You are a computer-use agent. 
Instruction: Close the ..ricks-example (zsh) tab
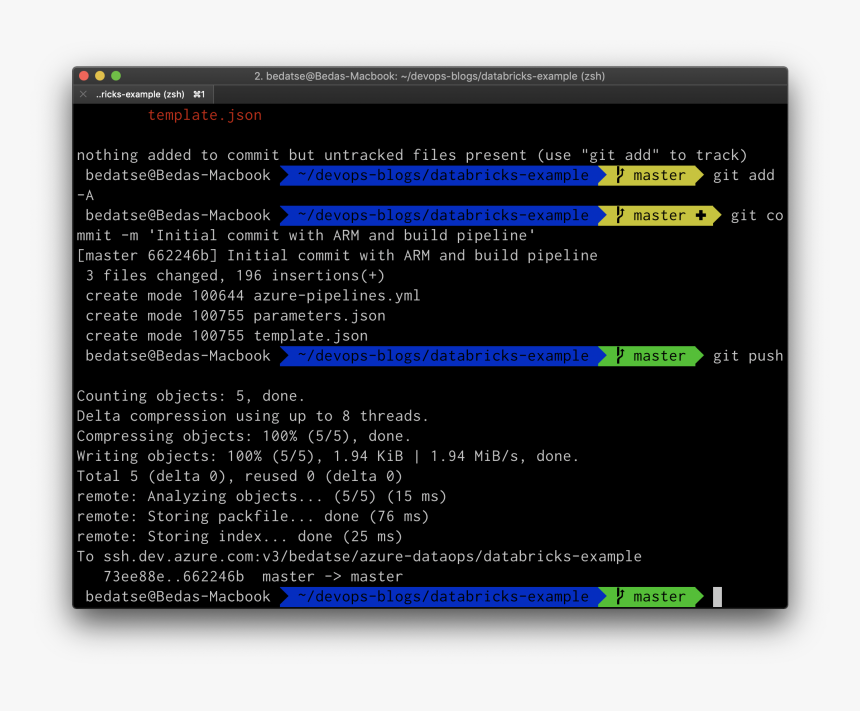[x=83, y=94]
